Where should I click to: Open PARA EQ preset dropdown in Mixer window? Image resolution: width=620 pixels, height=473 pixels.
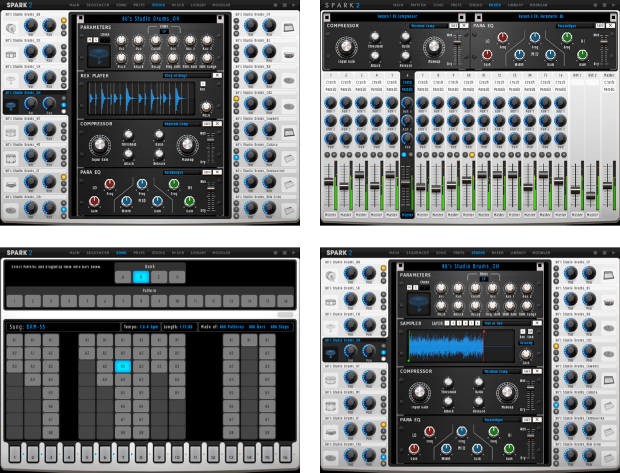[575, 26]
